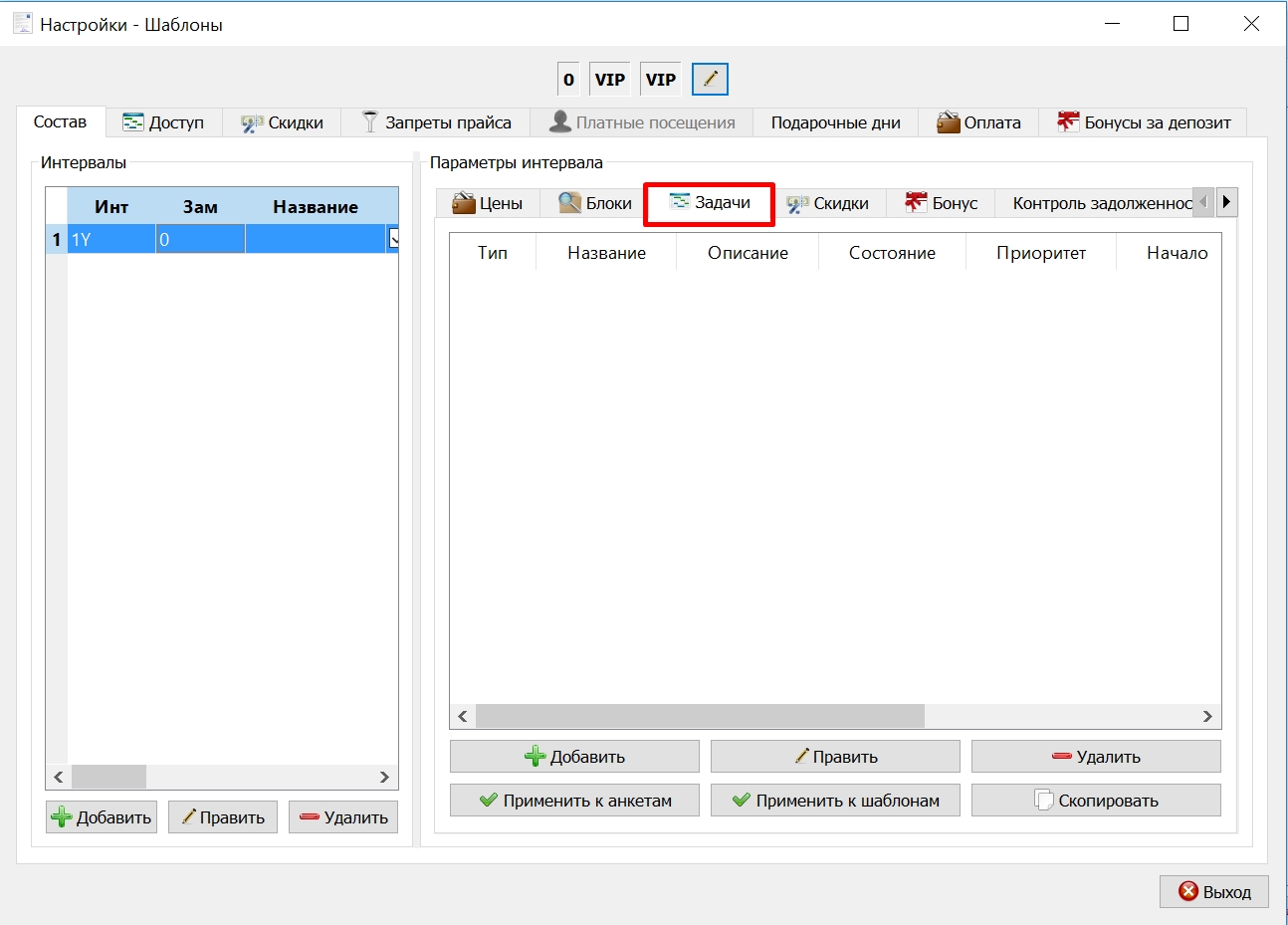
Task: Click the pencil edit icon at top
Action: point(710,79)
